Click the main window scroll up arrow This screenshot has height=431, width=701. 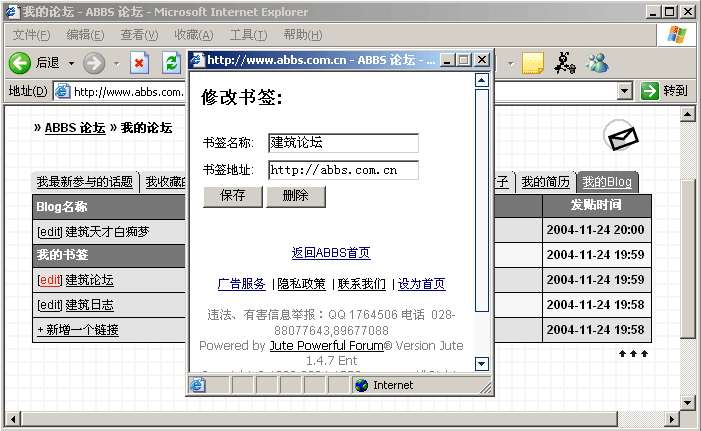pos(688,114)
